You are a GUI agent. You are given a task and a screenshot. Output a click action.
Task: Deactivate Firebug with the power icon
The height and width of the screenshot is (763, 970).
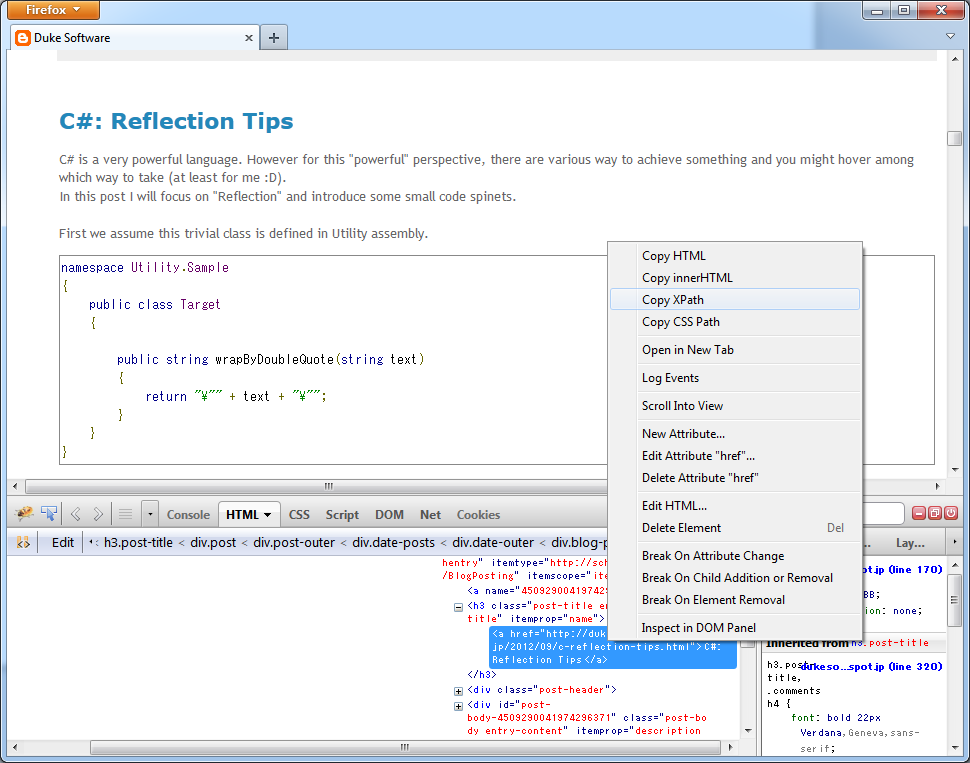(x=949, y=512)
